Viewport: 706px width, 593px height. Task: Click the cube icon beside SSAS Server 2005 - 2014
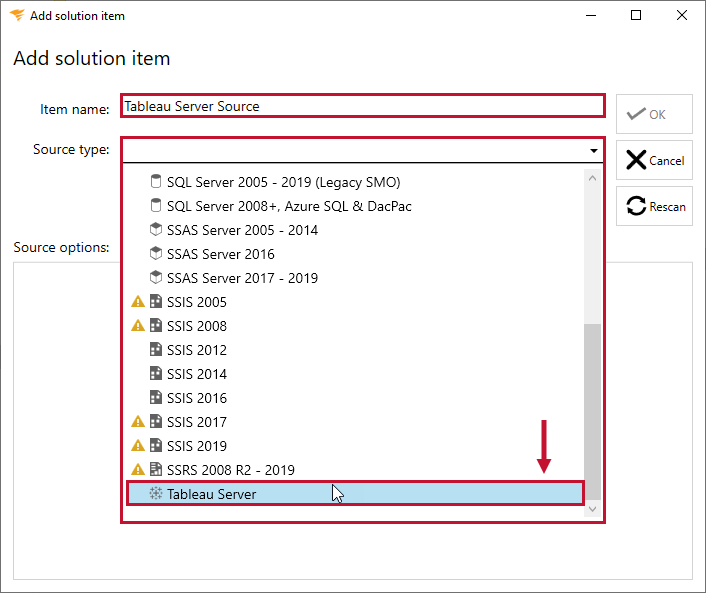(156, 230)
